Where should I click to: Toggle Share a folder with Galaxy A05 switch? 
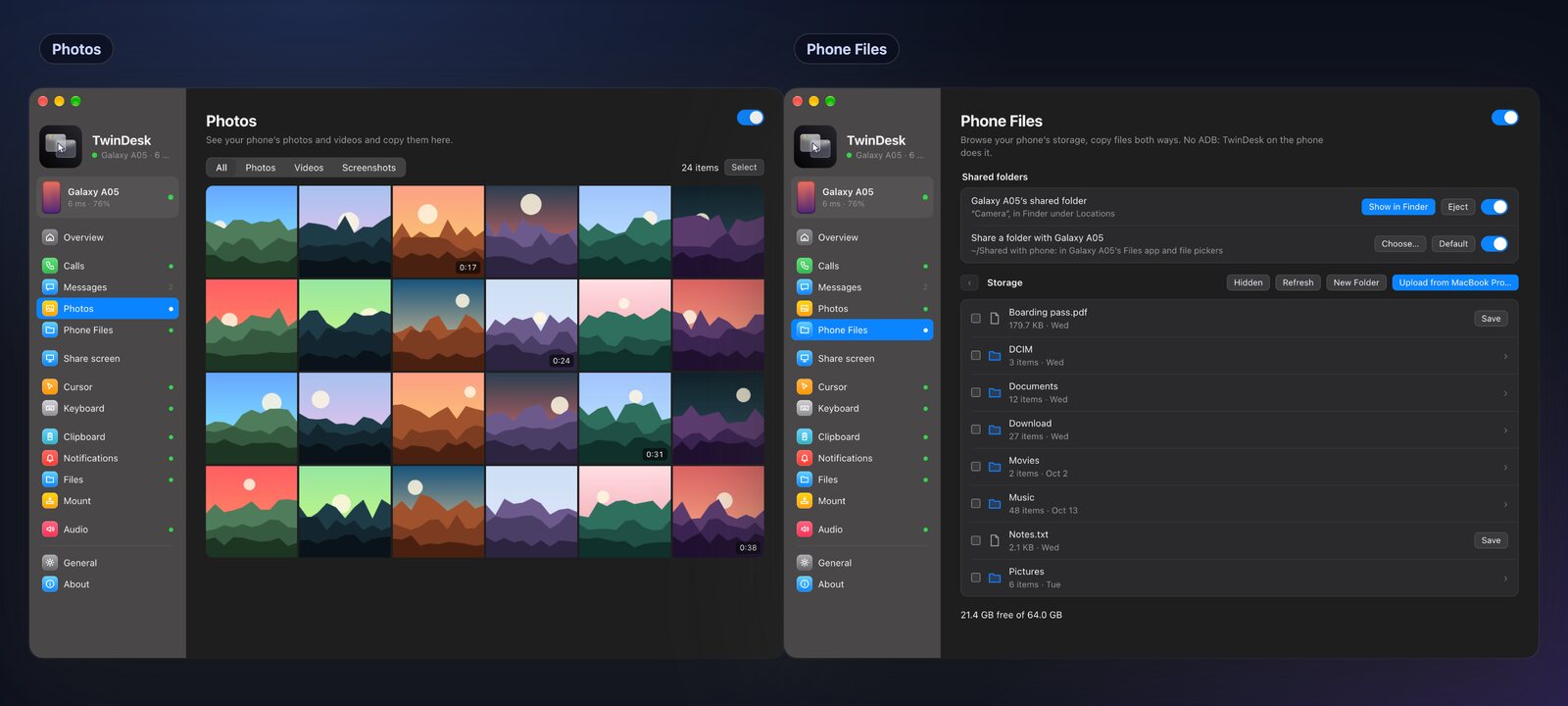pos(1494,244)
